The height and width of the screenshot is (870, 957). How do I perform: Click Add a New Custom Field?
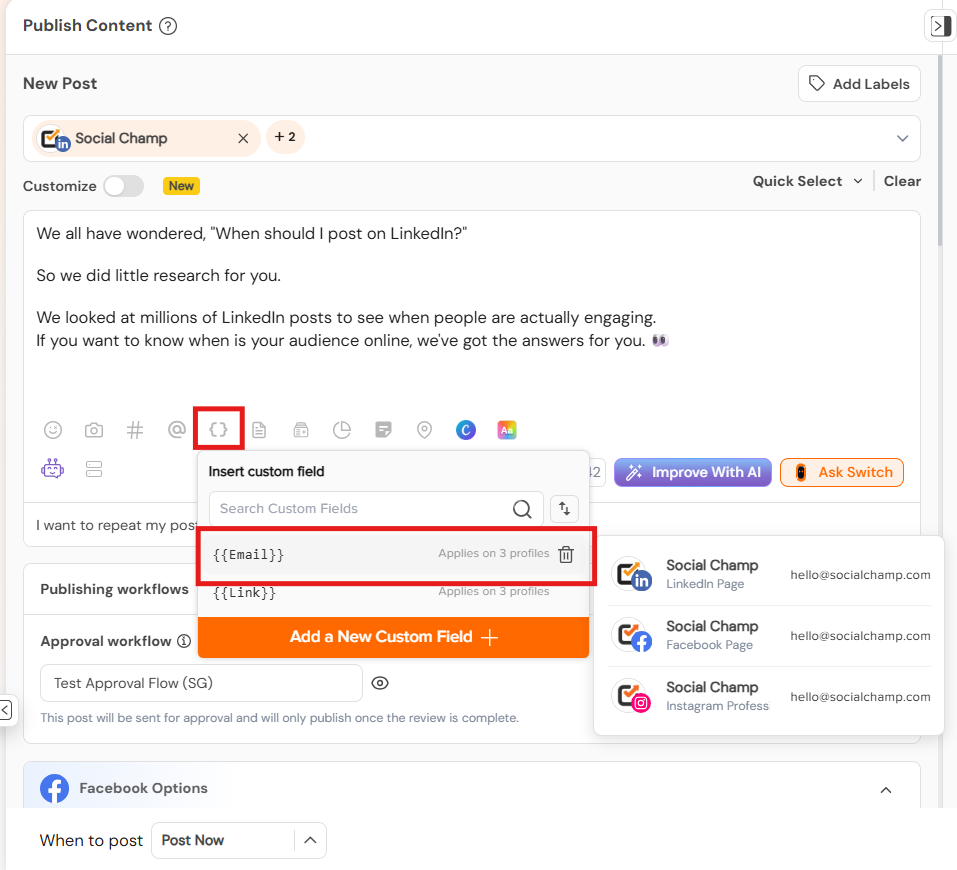pyautogui.click(x=394, y=637)
